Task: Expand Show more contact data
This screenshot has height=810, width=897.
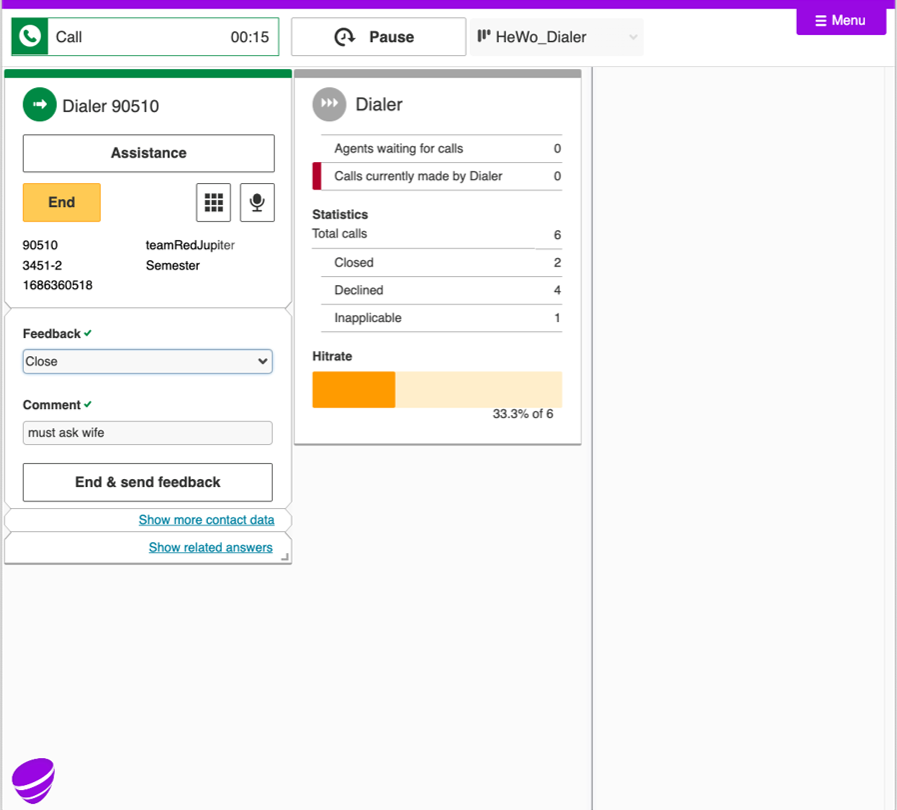Action: tap(206, 520)
